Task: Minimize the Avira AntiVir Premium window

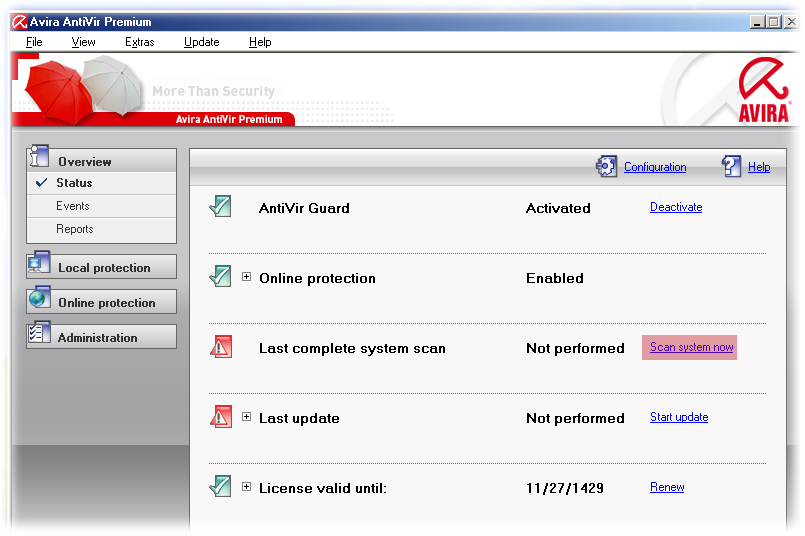Action: pos(757,22)
